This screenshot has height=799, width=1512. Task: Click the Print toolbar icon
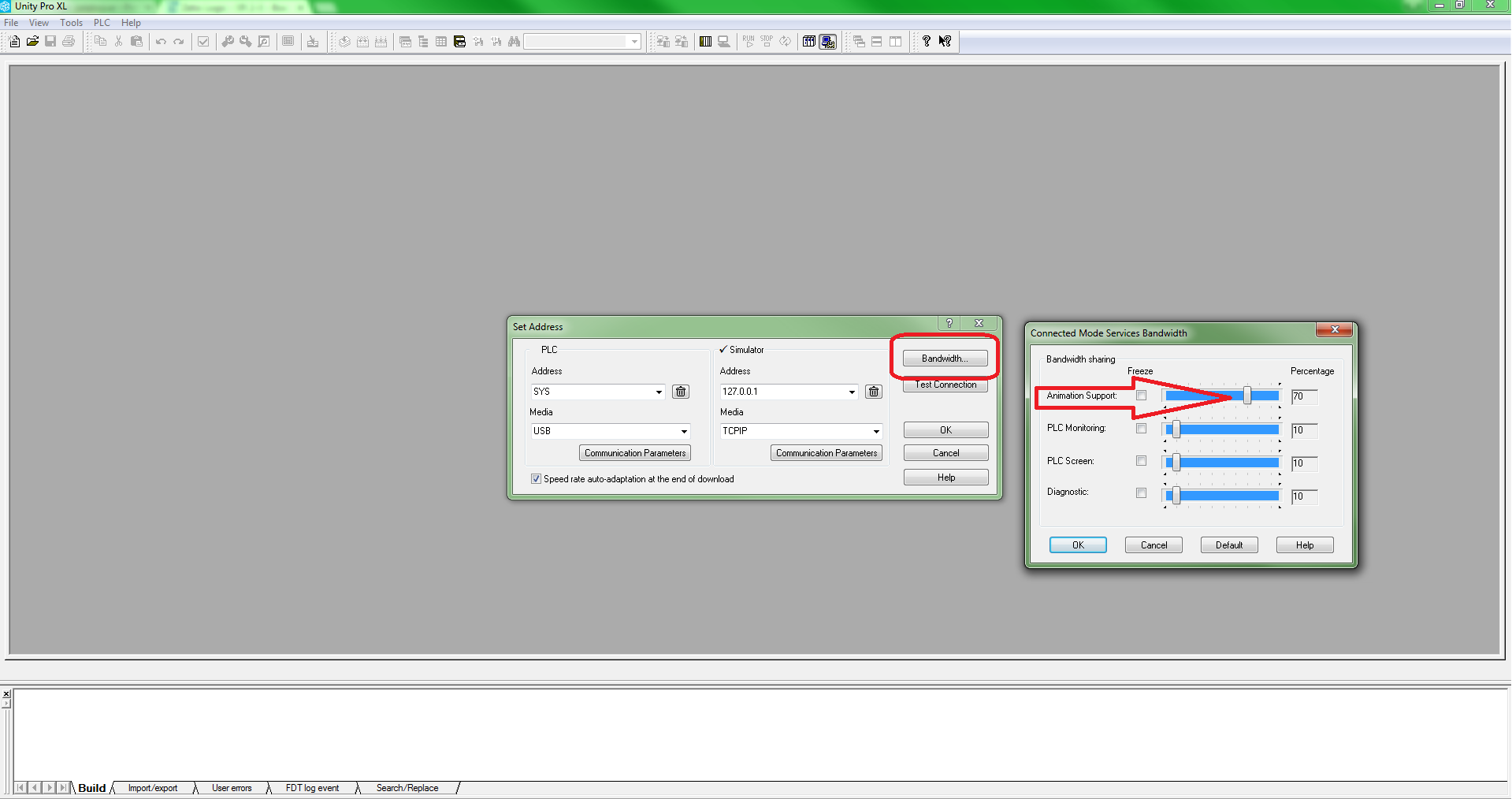click(x=69, y=41)
